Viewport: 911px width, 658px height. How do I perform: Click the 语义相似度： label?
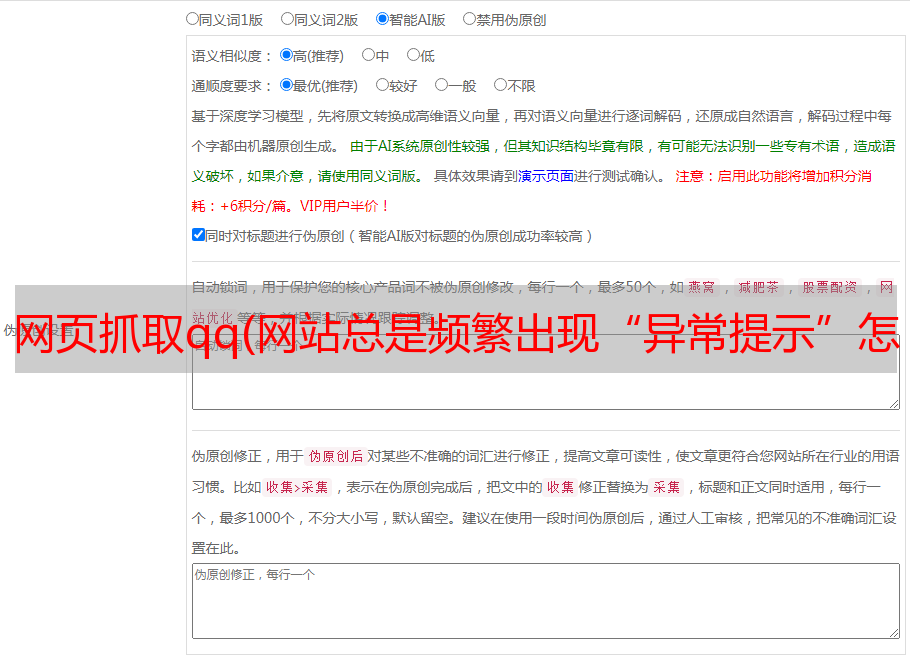pos(232,56)
